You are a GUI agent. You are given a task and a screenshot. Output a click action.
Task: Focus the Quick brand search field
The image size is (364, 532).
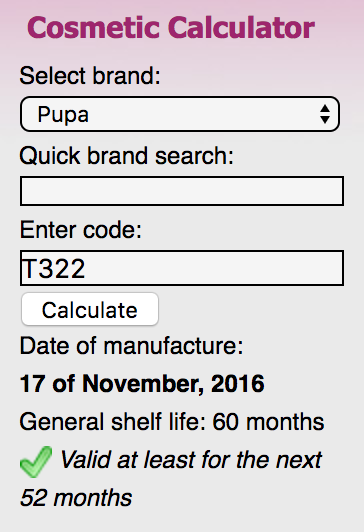182,191
